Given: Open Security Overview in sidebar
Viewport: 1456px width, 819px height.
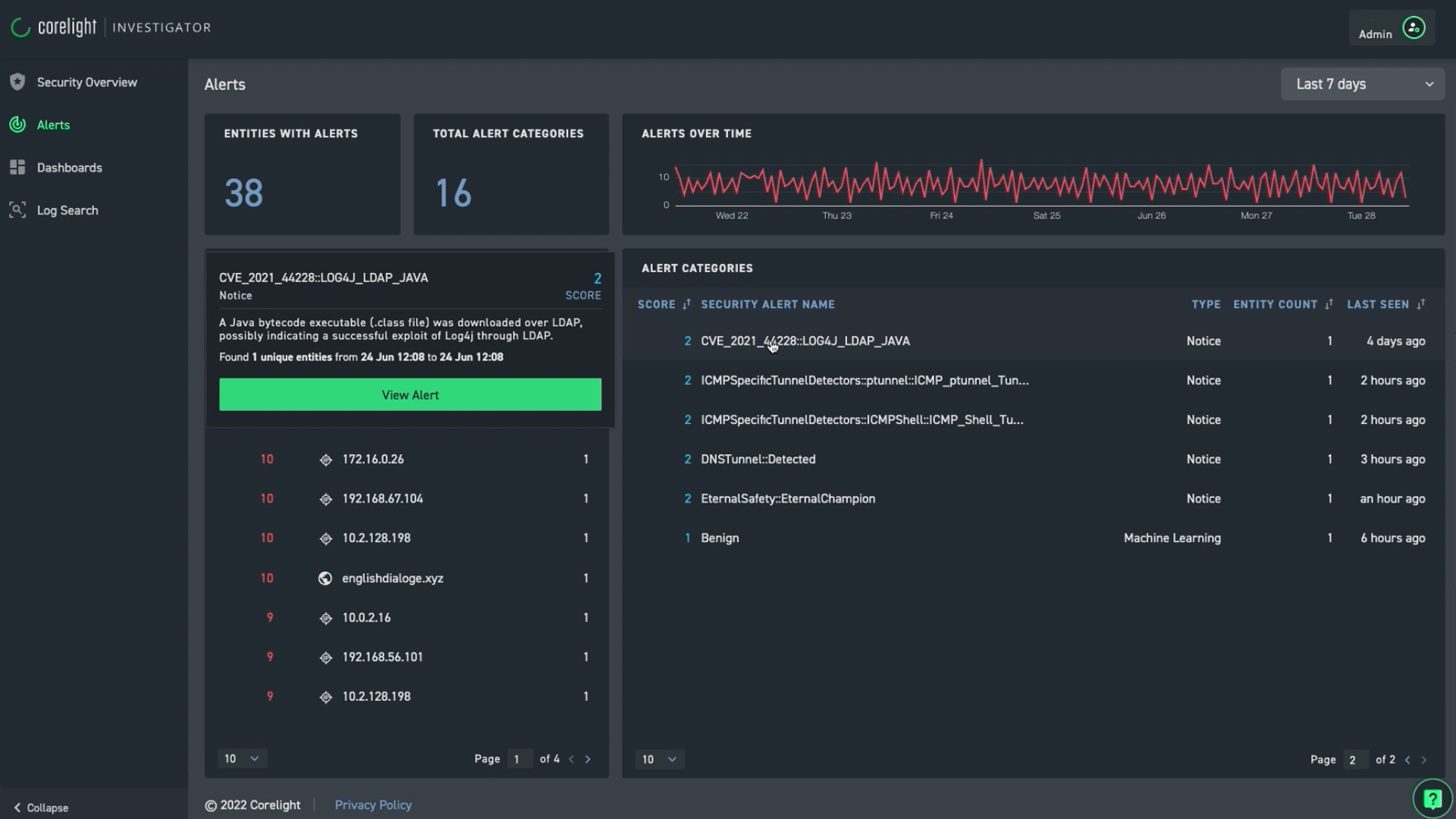Looking at the screenshot, I should (87, 82).
